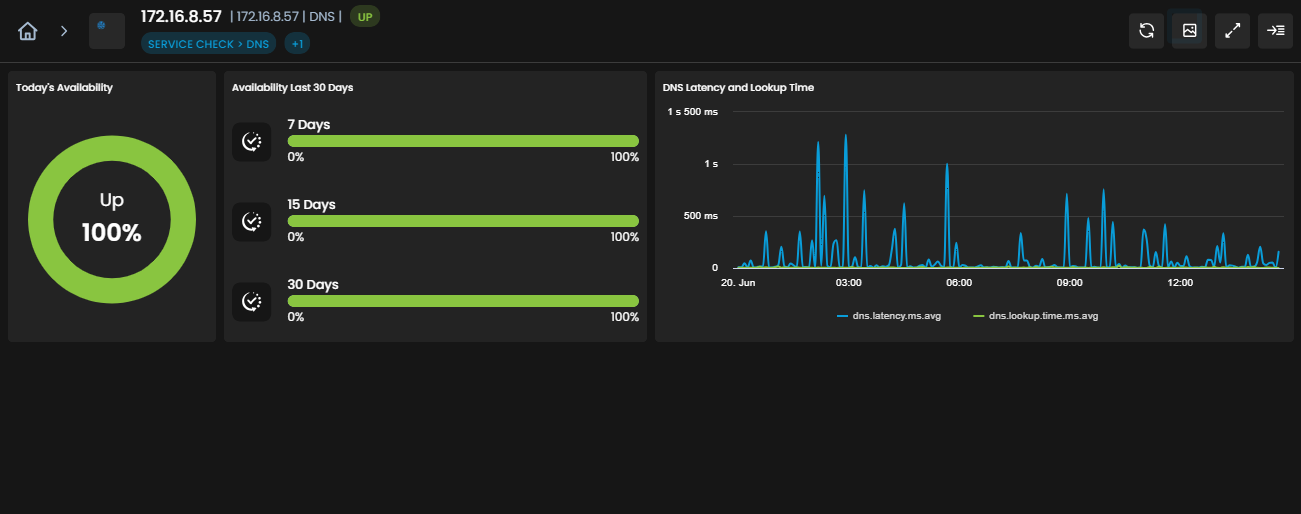This screenshot has height=514, width=1301.
Task: Click the 7 Days availability progress bar
Action: (x=463, y=141)
